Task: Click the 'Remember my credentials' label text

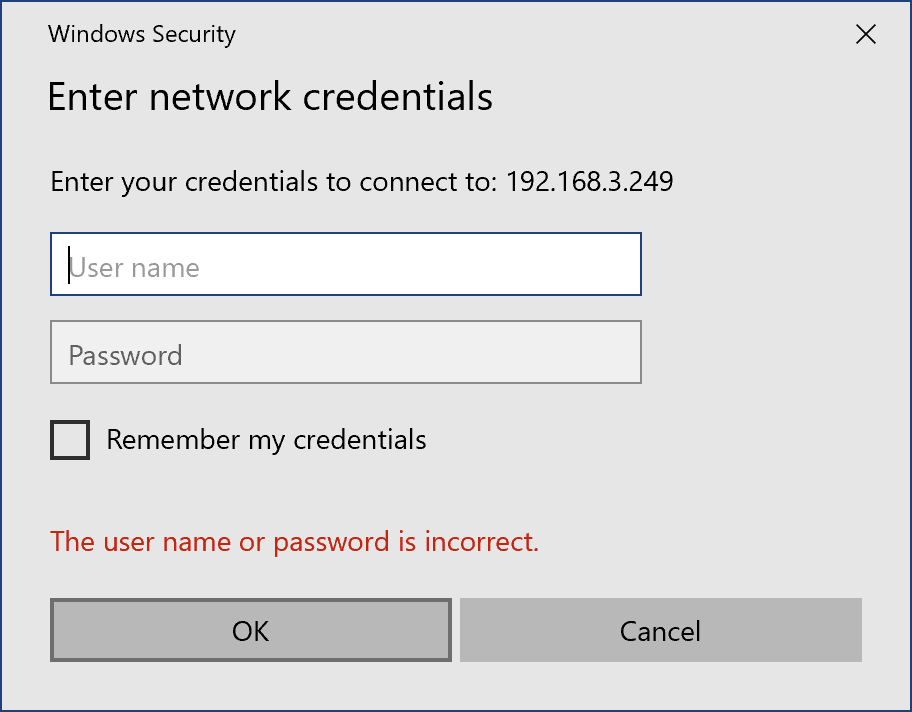Action: [266, 440]
